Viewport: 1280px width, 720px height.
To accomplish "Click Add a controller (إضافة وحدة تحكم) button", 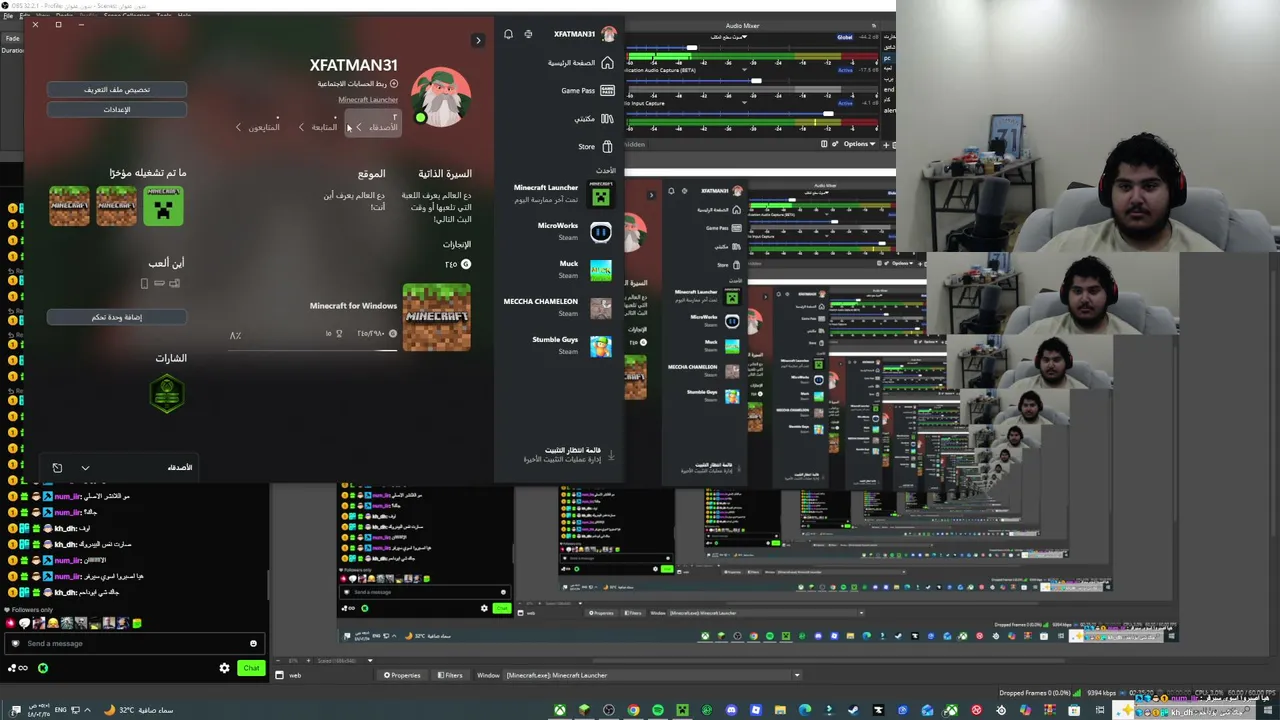I will tap(117, 317).
